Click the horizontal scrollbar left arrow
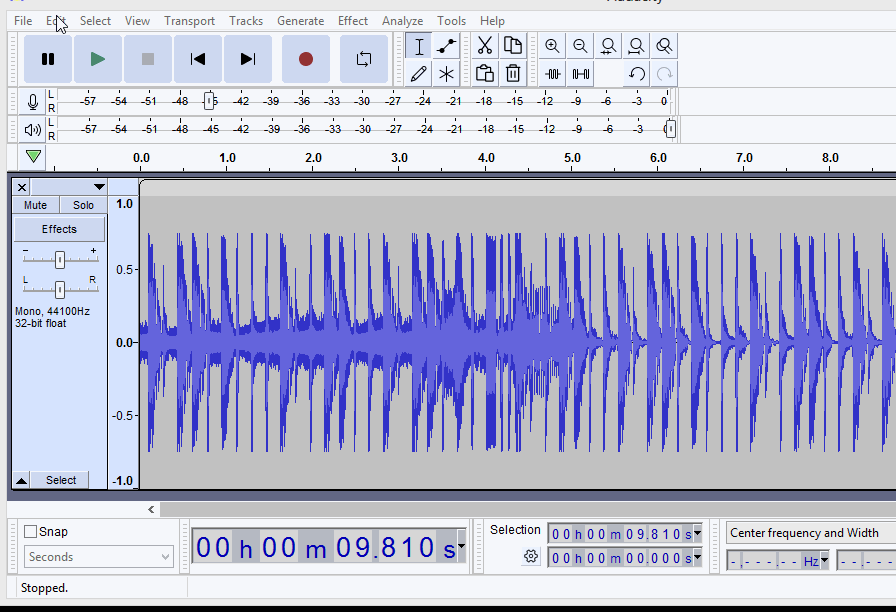The image size is (896, 612). [151, 509]
